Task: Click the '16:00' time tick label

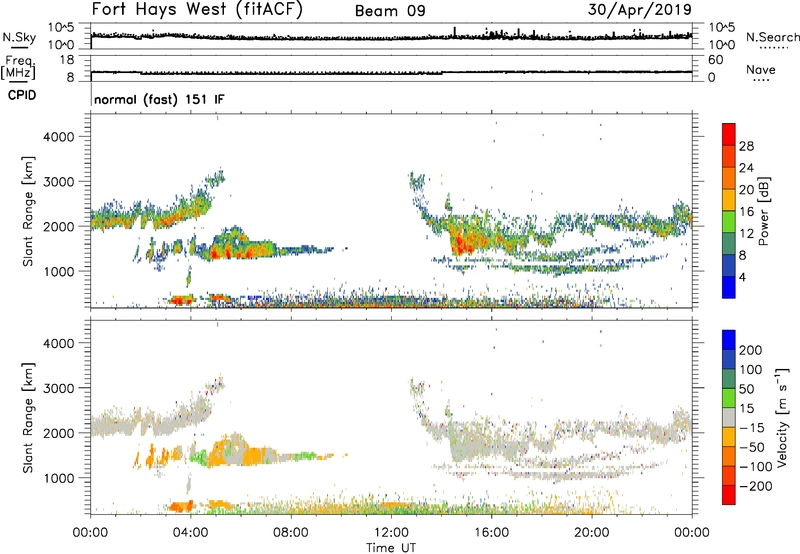Action: (x=491, y=533)
